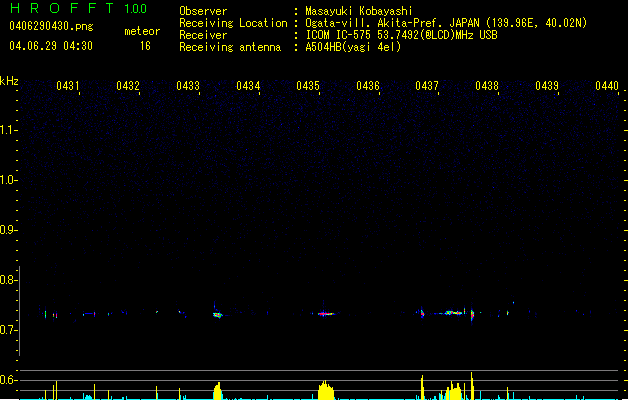Click the 0432 time marker
The width and height of the screenshot is (629, 400).
(x=128, y=85)
